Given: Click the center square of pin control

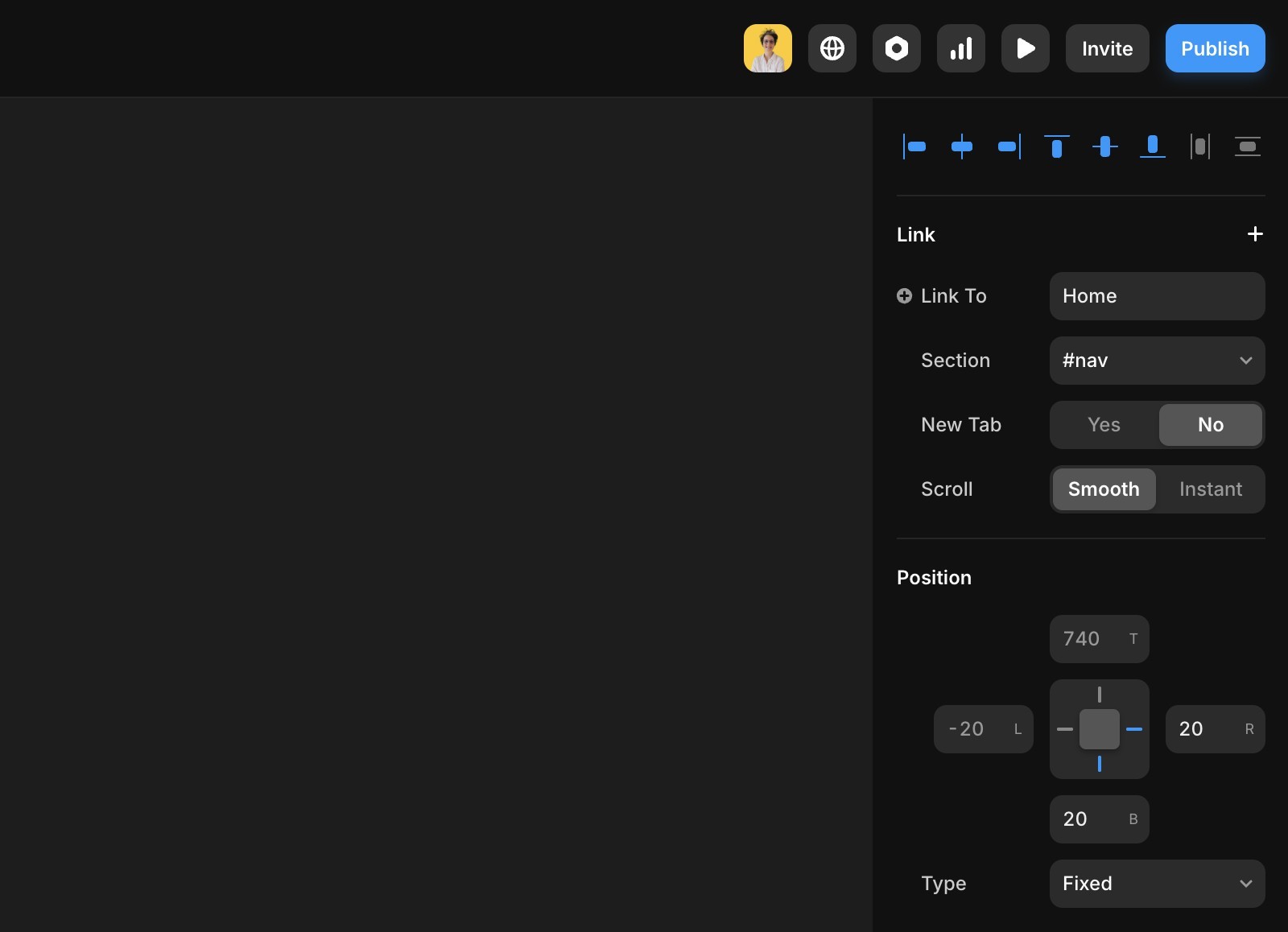Looking at the screenshot, I should (1099, 729).
